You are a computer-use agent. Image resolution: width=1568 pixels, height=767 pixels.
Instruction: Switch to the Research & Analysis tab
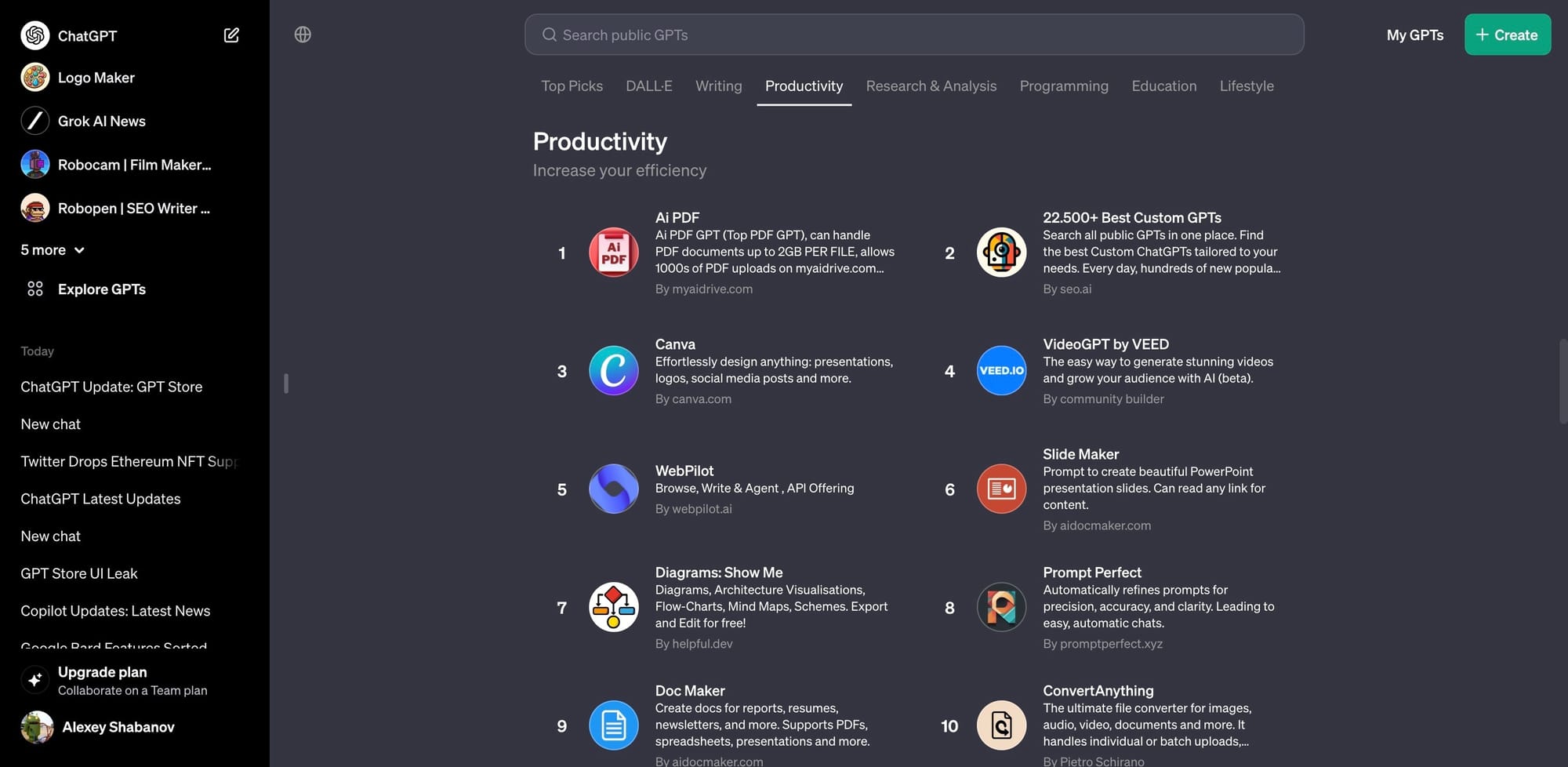tap(931, 86)
